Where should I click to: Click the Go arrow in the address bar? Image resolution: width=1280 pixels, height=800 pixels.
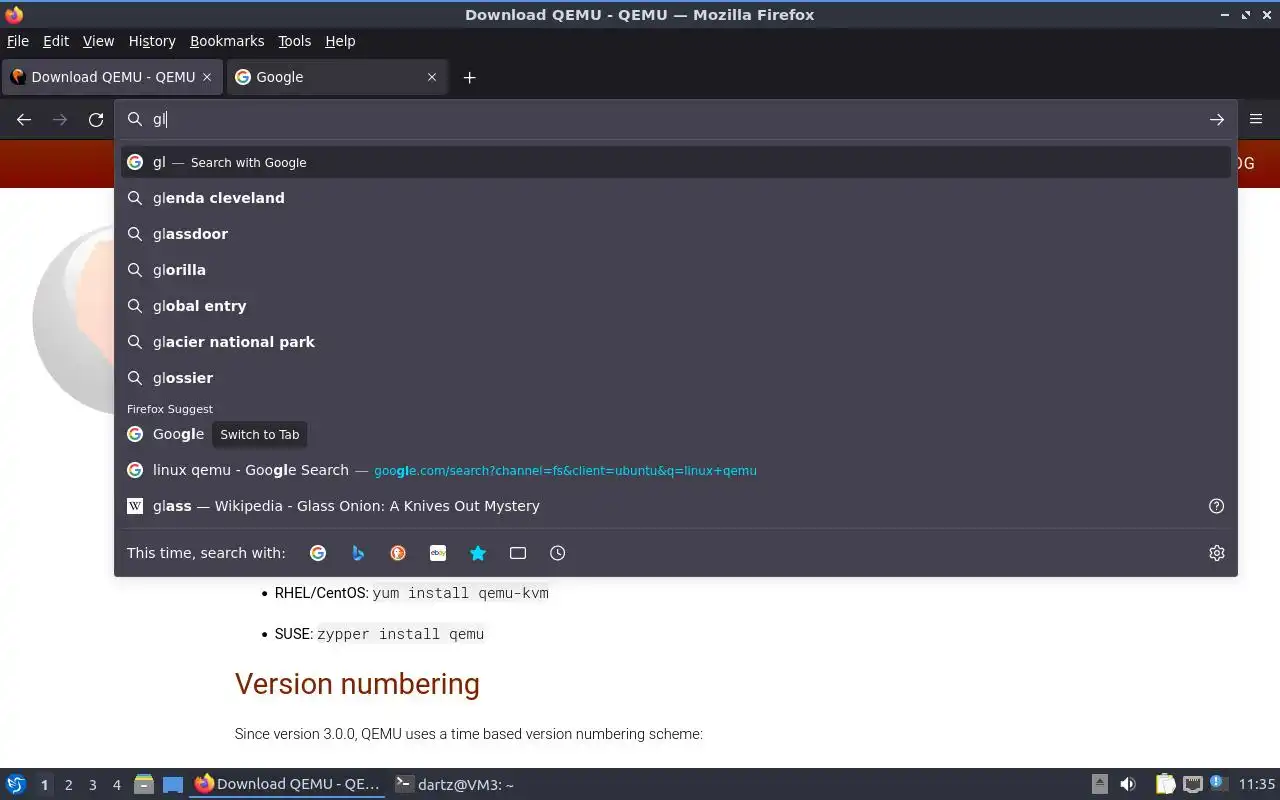(x=1217, y=120)
